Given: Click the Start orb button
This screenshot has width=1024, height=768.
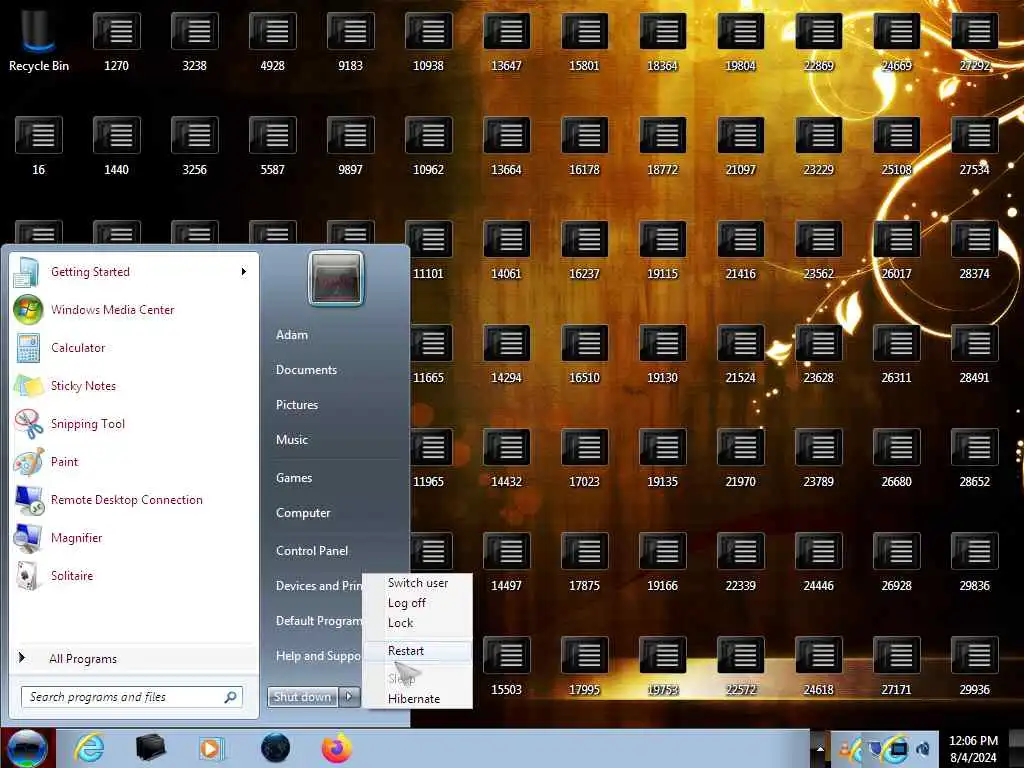Looking at the screenshot, I should point(27,748).
